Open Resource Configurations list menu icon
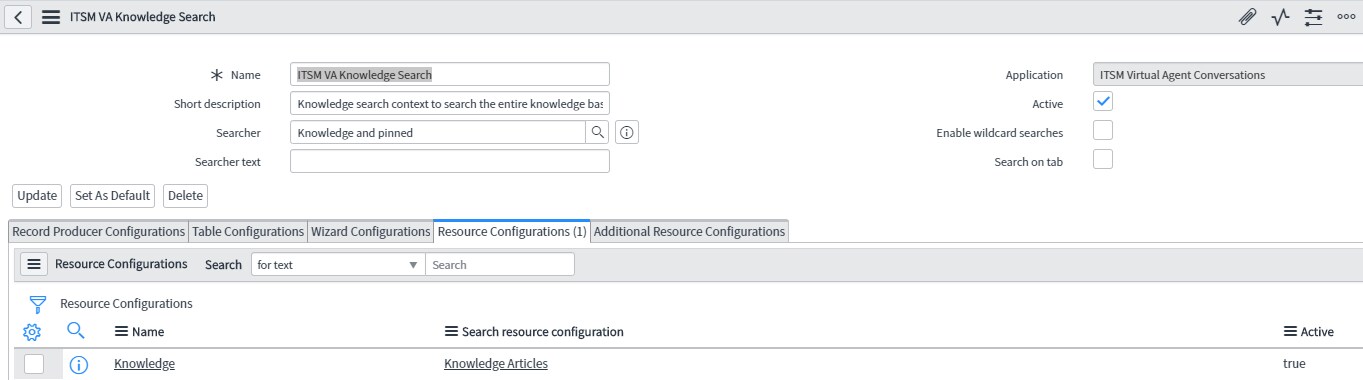The image size is (1363, 380). point(34,264)
